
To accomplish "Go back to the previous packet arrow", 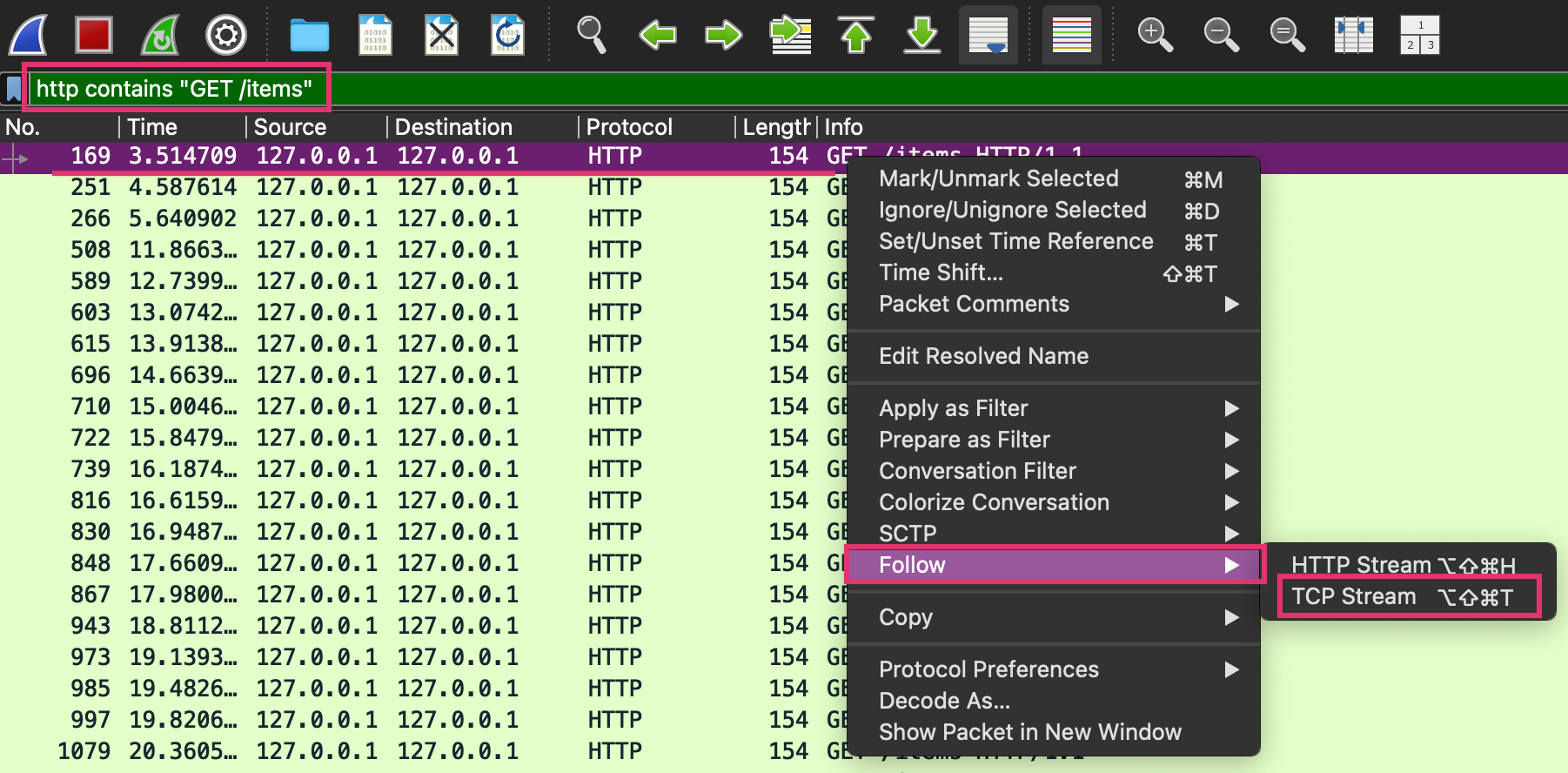I will click(658, 35).
